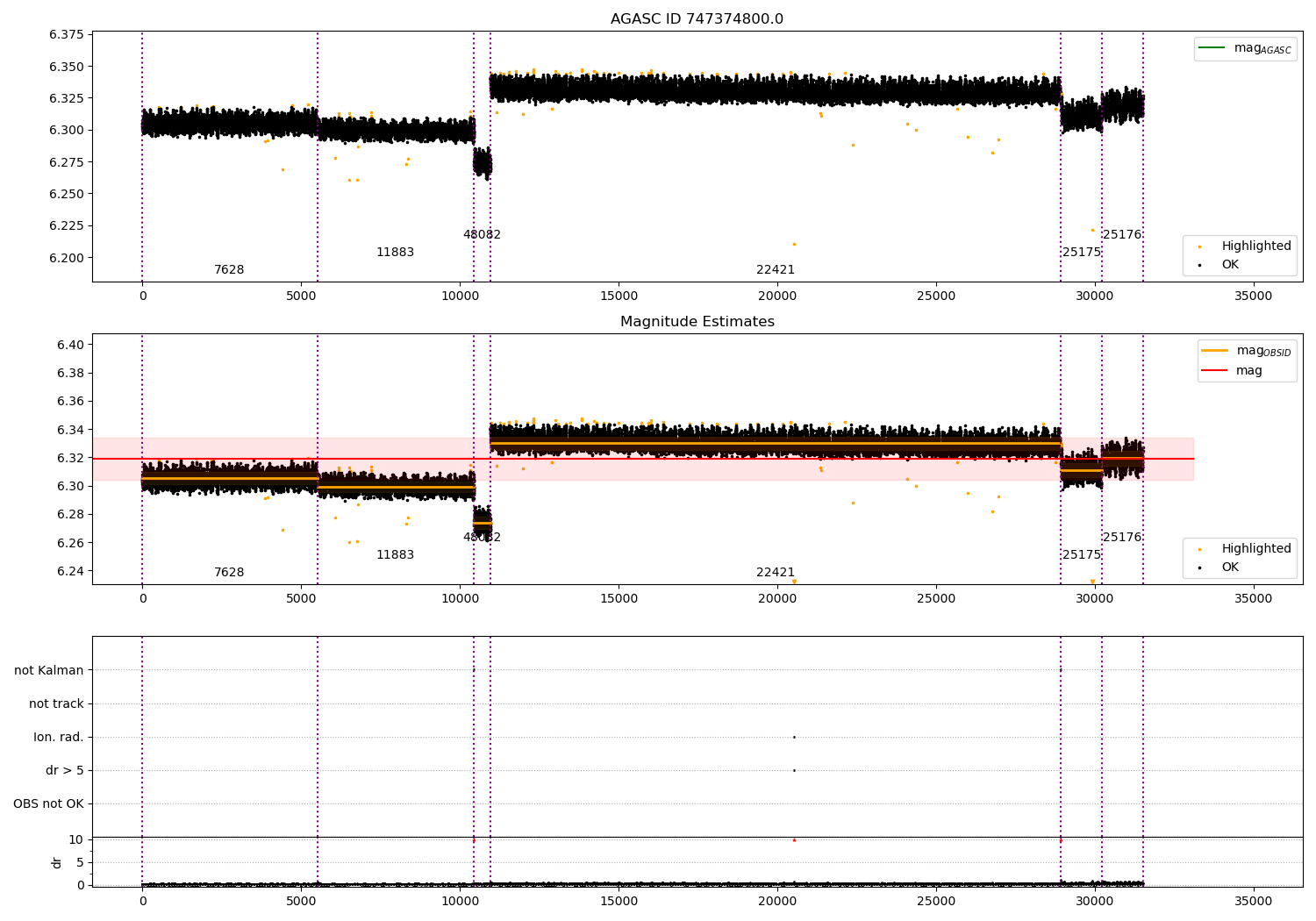Click obsid label '25176' in the top plot
Viewport: 1316px width, 921px height.
pyautogui.click(x=1122, y=234)
